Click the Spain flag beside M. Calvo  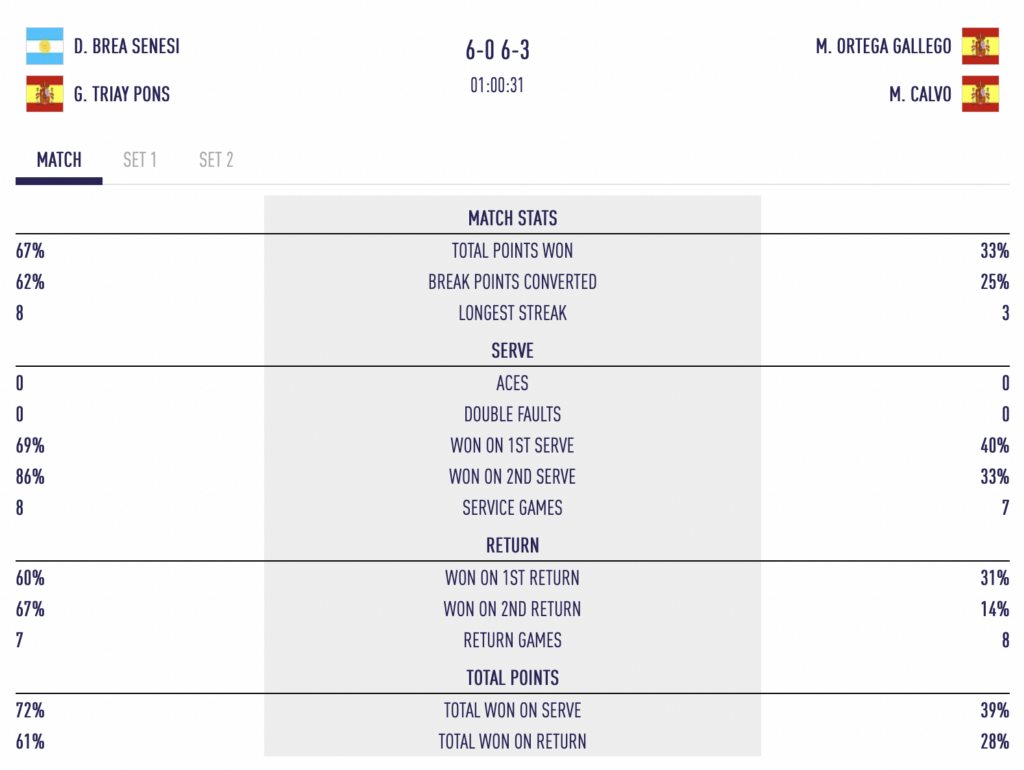980,94
